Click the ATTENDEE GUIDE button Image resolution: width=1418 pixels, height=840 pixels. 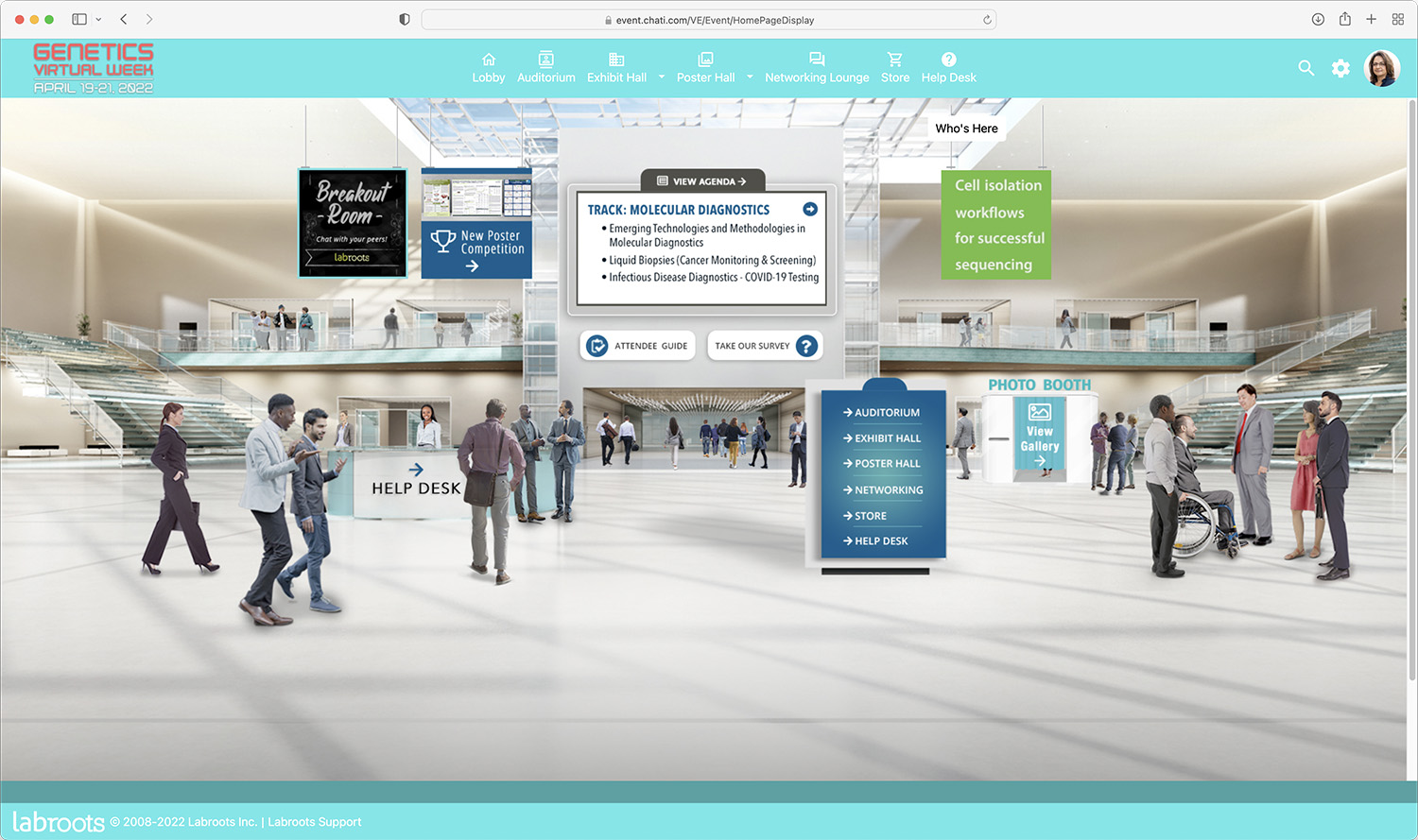637,346
